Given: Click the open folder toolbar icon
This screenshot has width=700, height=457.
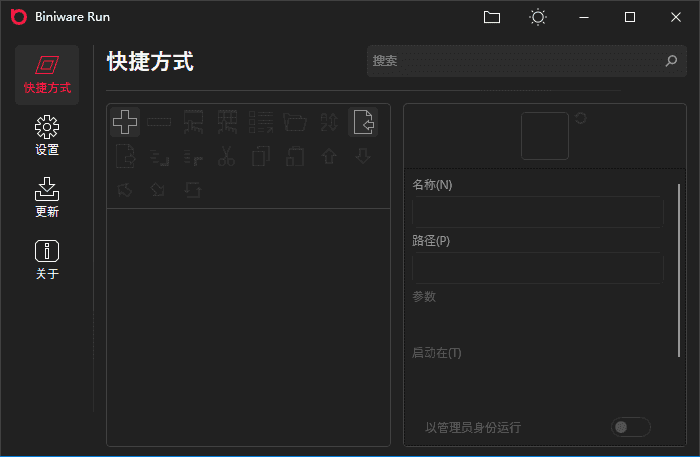Looking at the screenshot, I should (x=295, y=122).
